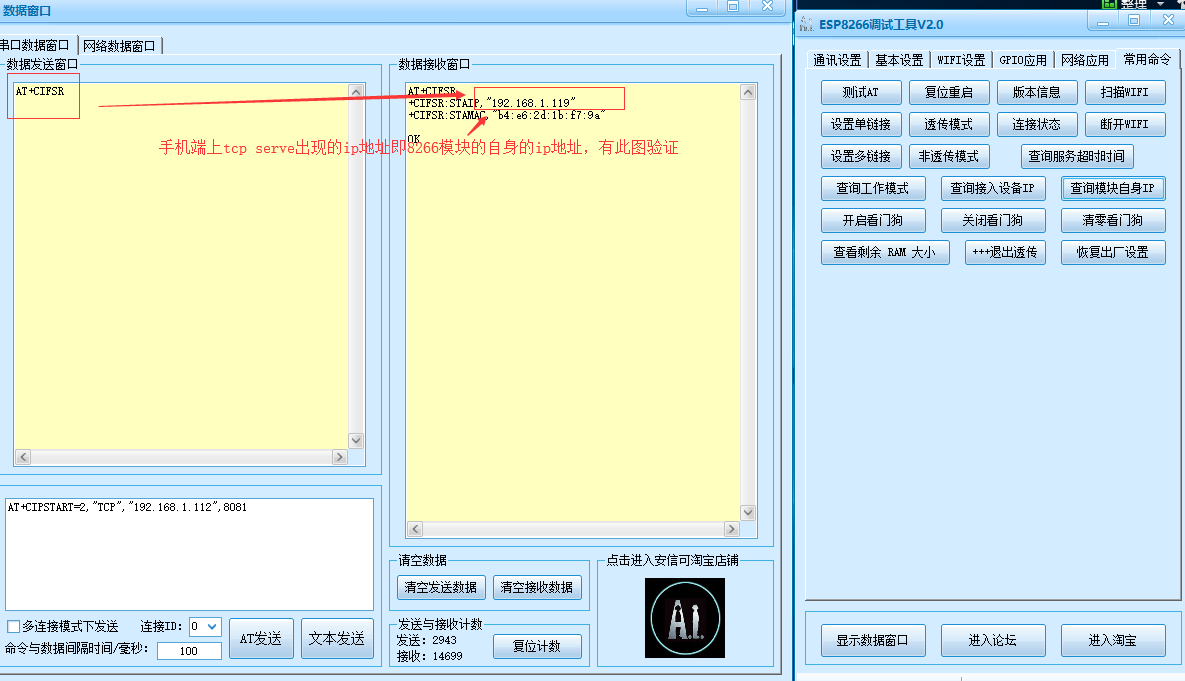Viewport: 1185px width, 681px height.
Task: Click 进入淘宝 button
Action: [1113, 640]
